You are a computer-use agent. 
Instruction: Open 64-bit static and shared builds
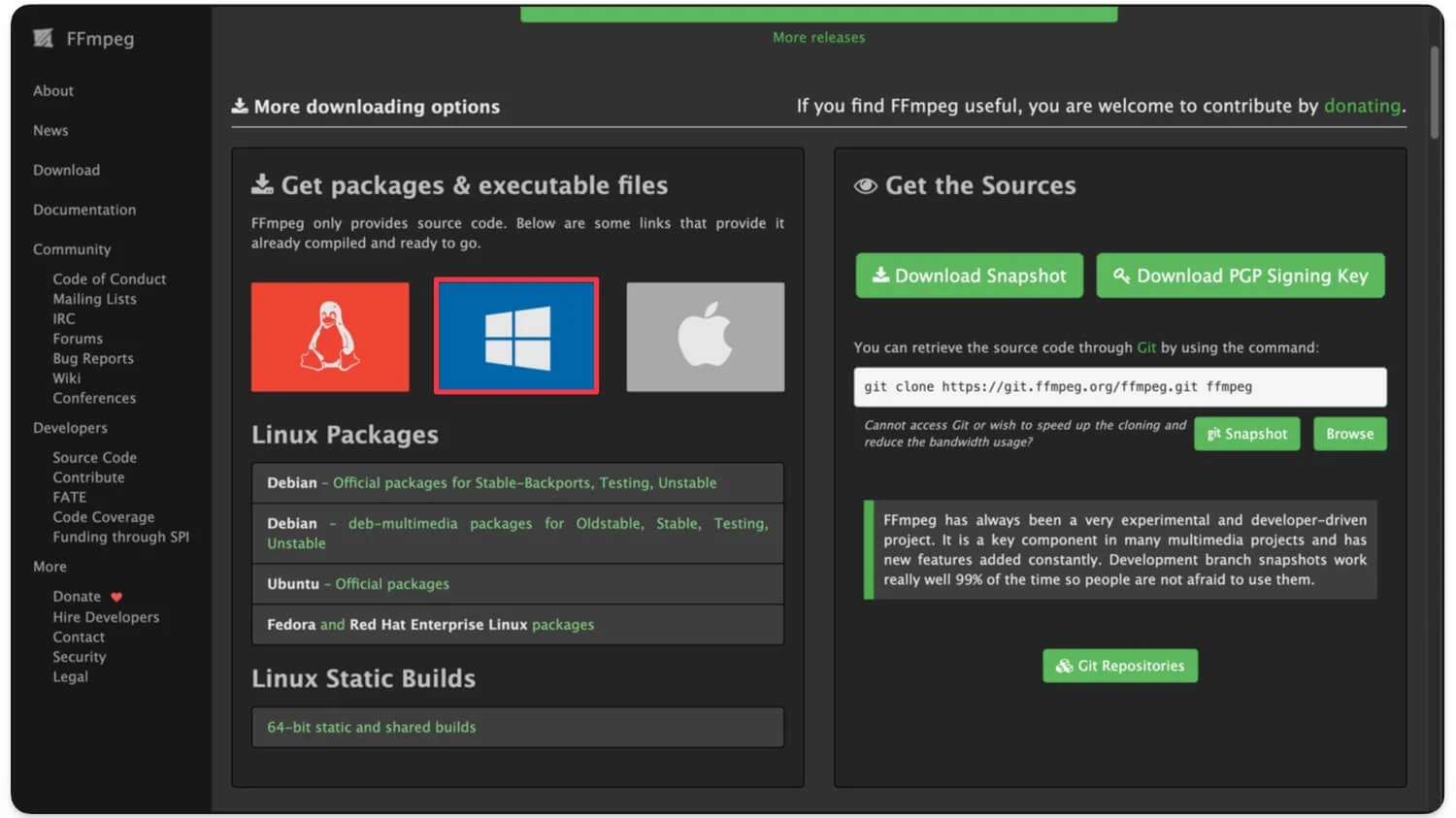tap(372, 727)
